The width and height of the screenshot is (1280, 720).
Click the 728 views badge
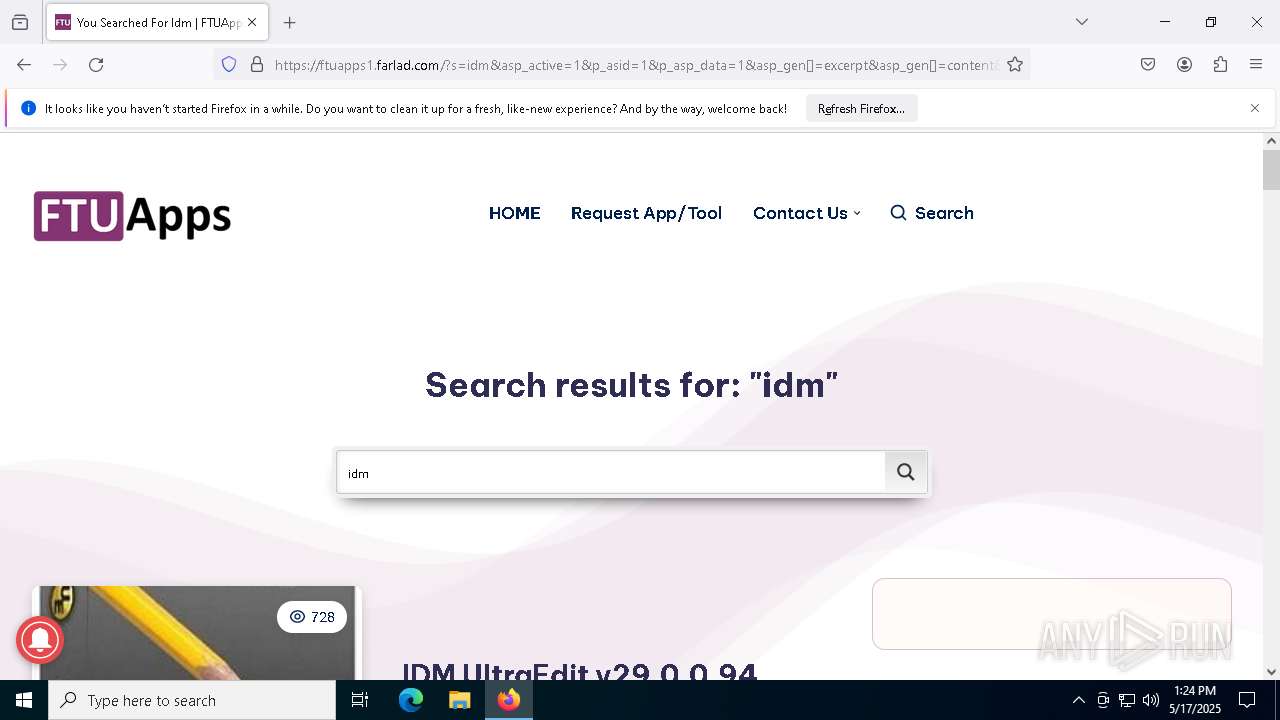312,617
